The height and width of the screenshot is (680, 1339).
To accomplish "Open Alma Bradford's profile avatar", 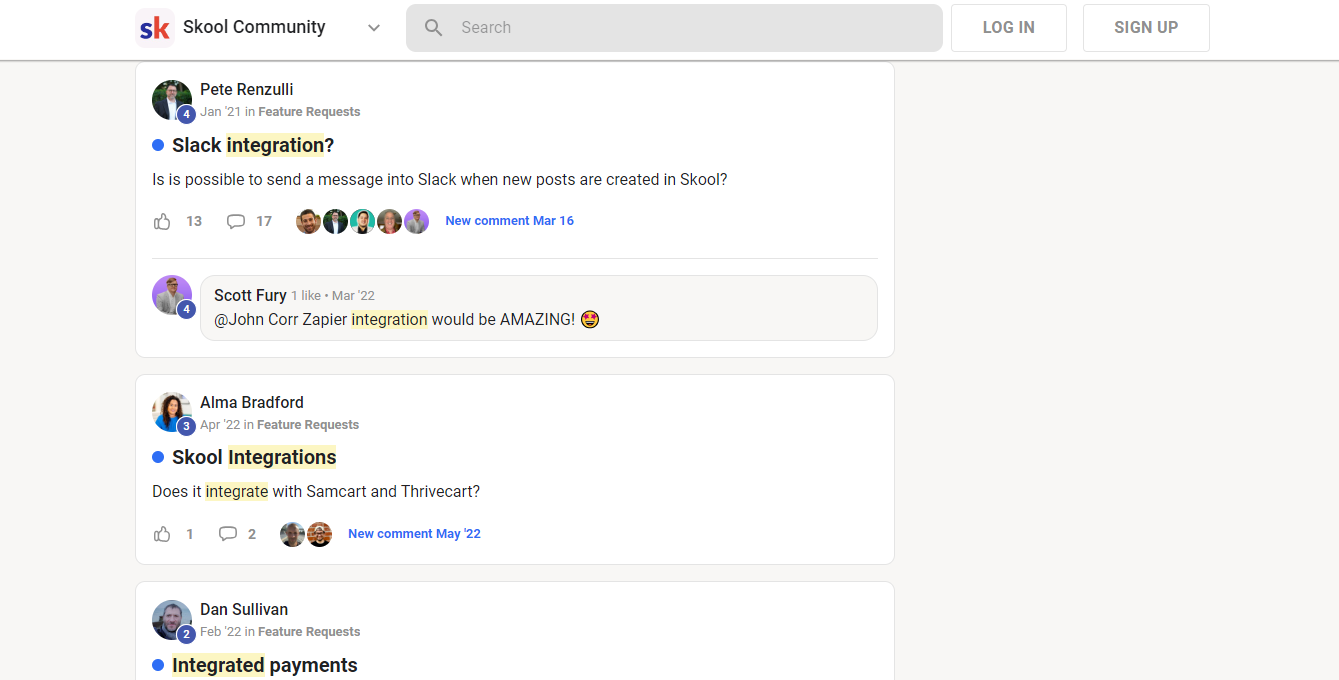I will tap(172, 412).
